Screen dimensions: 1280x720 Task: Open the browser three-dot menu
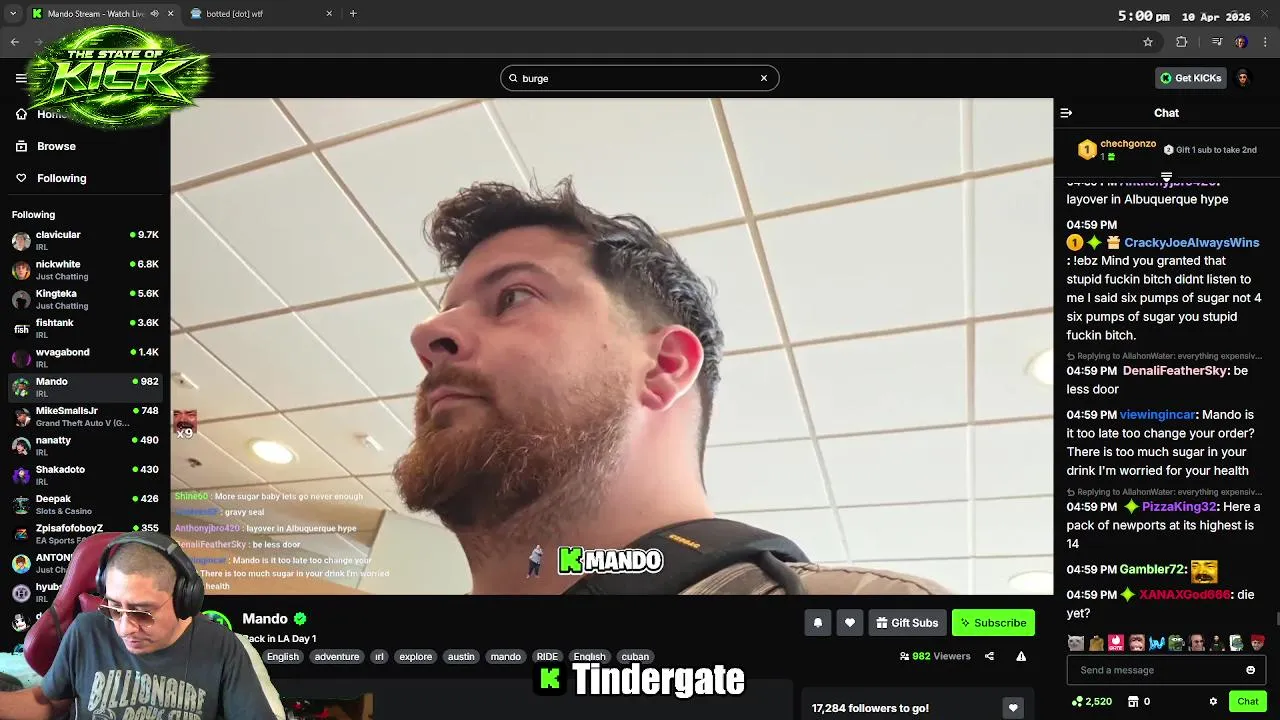coord(1265,42)
